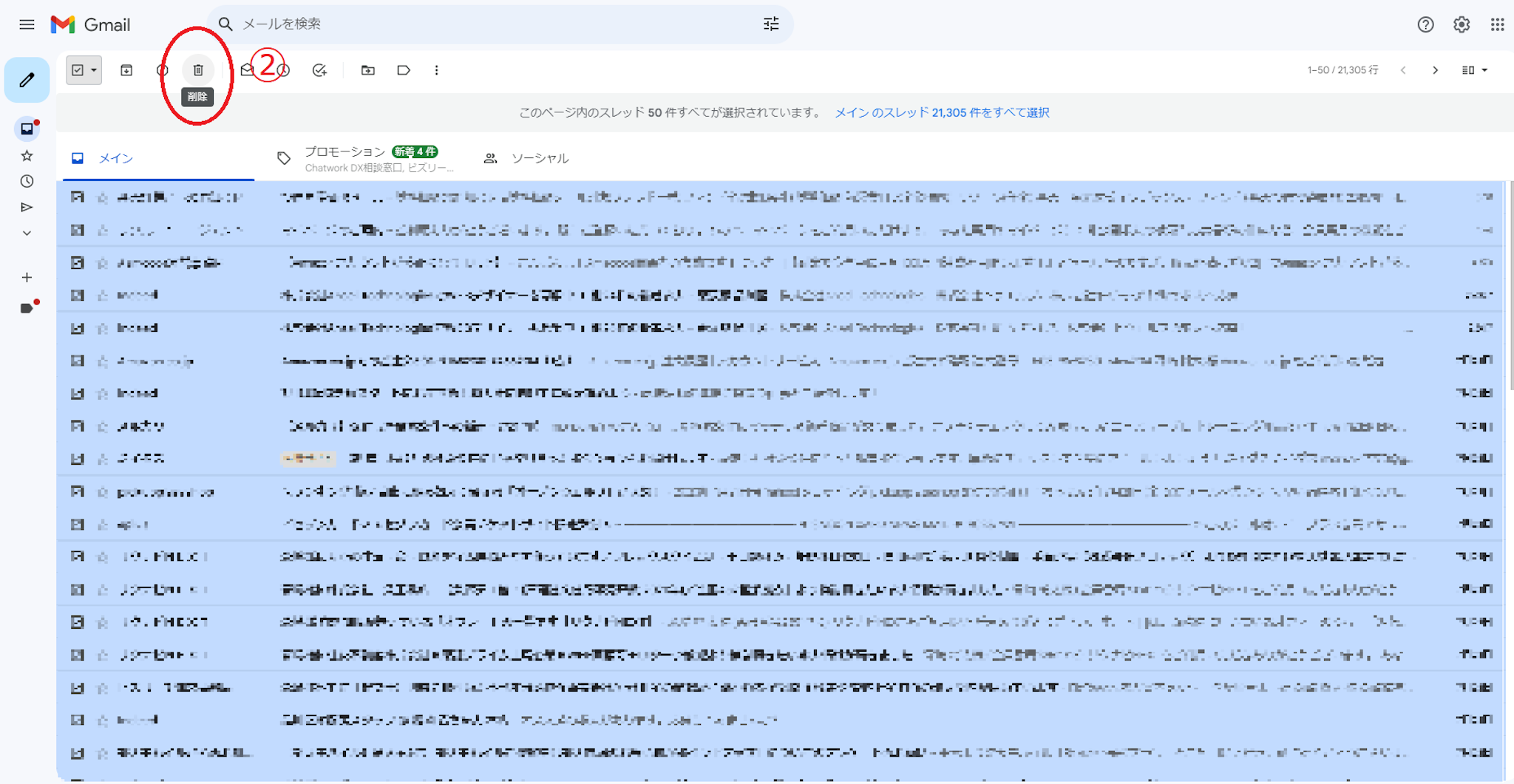Image resolution: width=1514 pixels, height=784 pixels.
Task: Uncheck the select-all checkbox in toolbar
Action: click(x=78, y=70)
